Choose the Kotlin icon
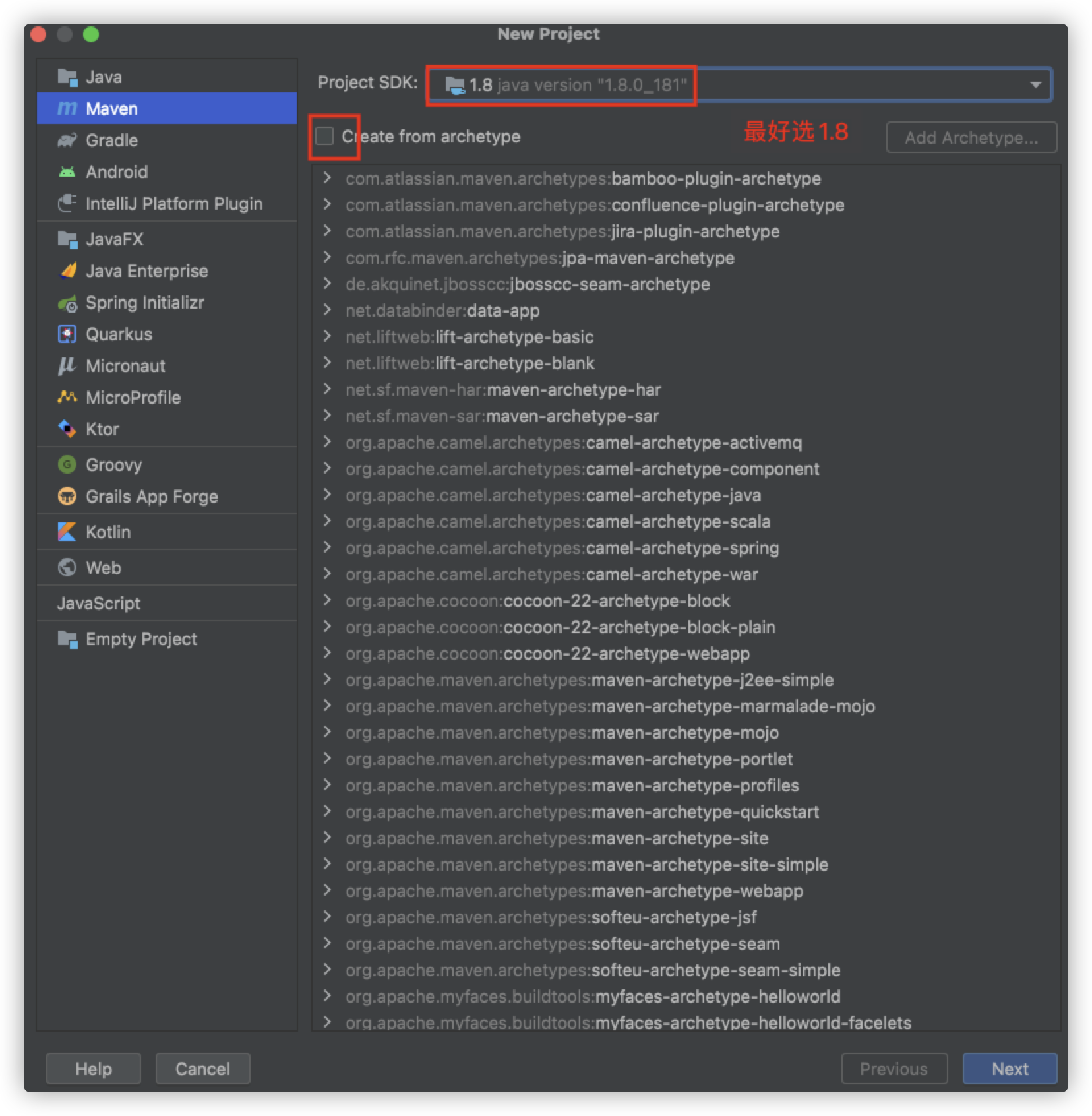 click(x=67, y=532)
